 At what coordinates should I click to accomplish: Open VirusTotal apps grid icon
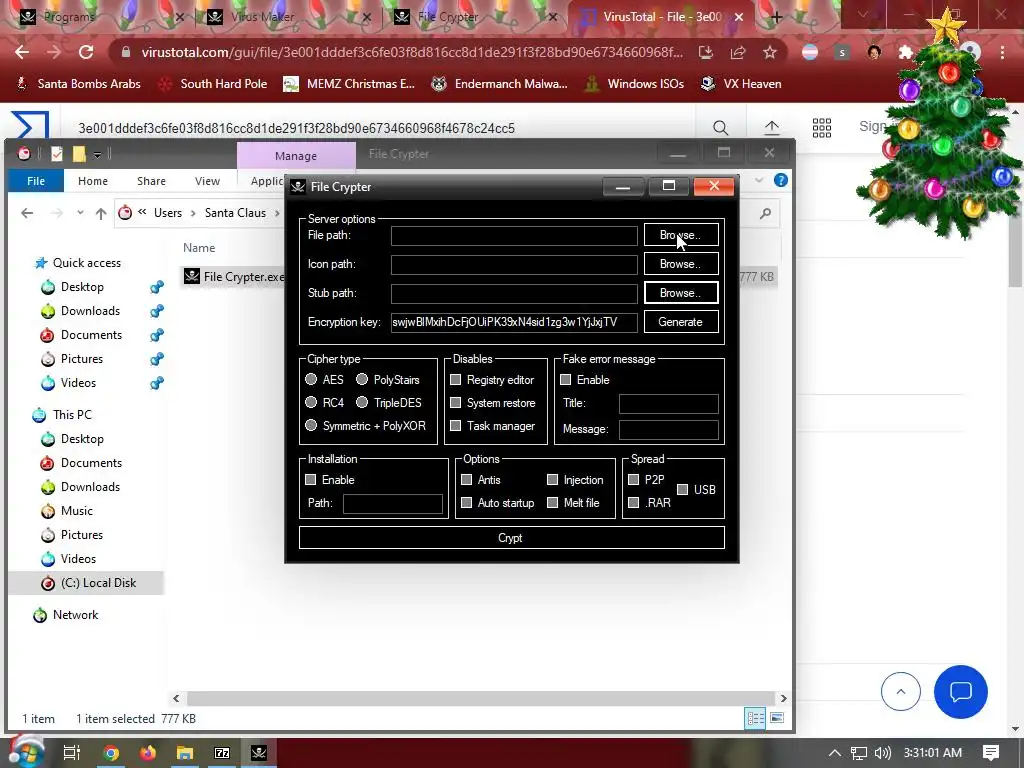[x=822, y=127]
